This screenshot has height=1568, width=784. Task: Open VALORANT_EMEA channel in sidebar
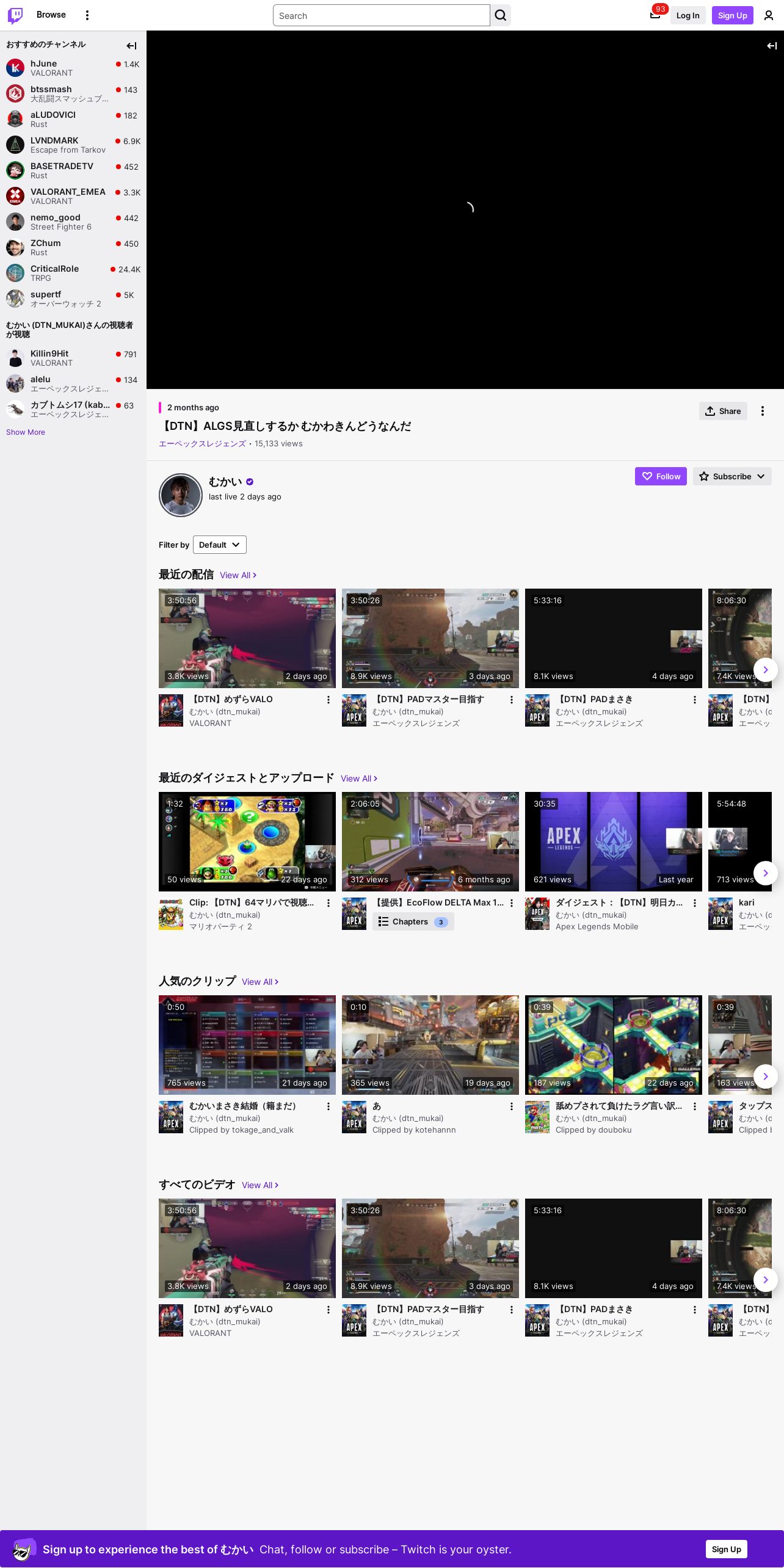click(73, 196)
